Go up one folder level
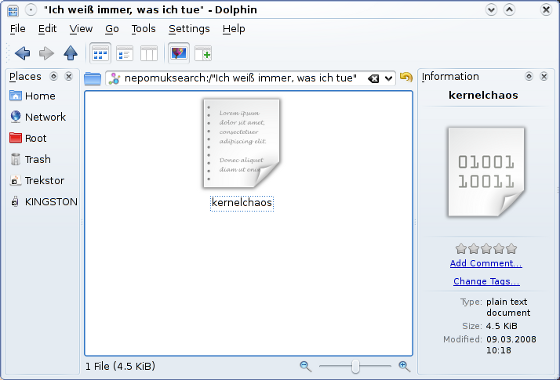The width and height of the screenshot is (560, 380). [x=70, y=53]
